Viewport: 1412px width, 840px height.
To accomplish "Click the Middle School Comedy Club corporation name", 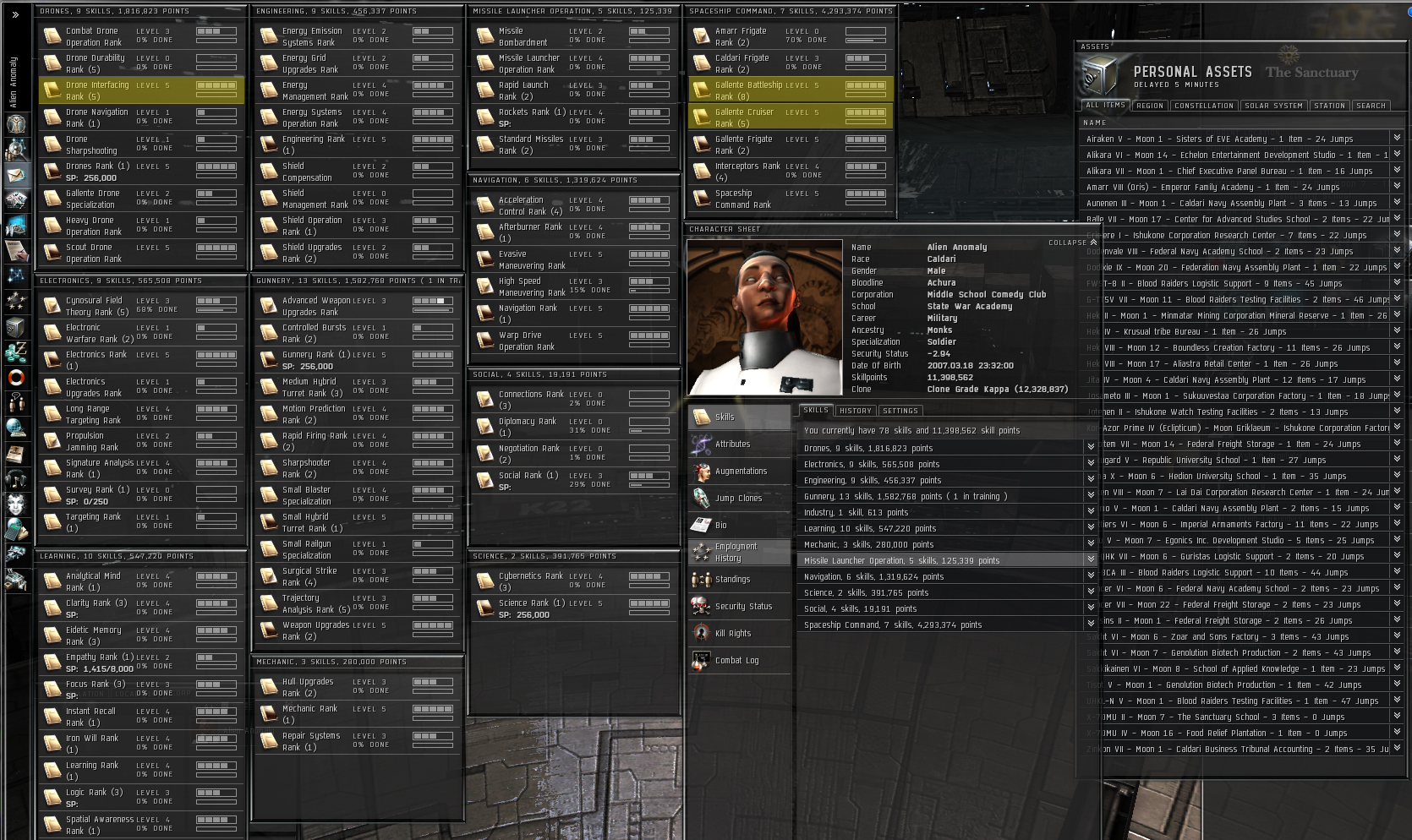I will tap(987, 294).
